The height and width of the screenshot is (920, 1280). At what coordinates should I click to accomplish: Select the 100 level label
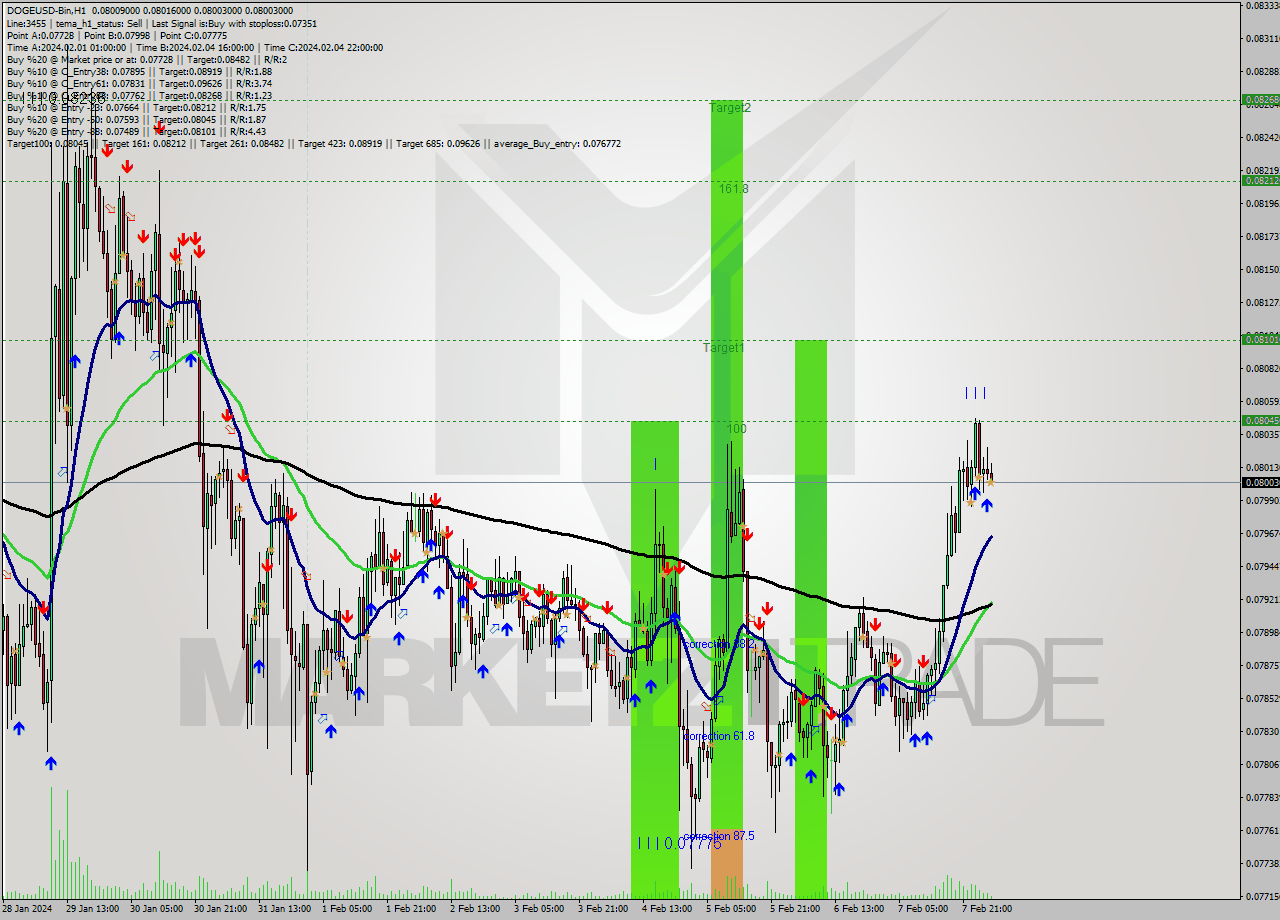click(x=736, y=429)
